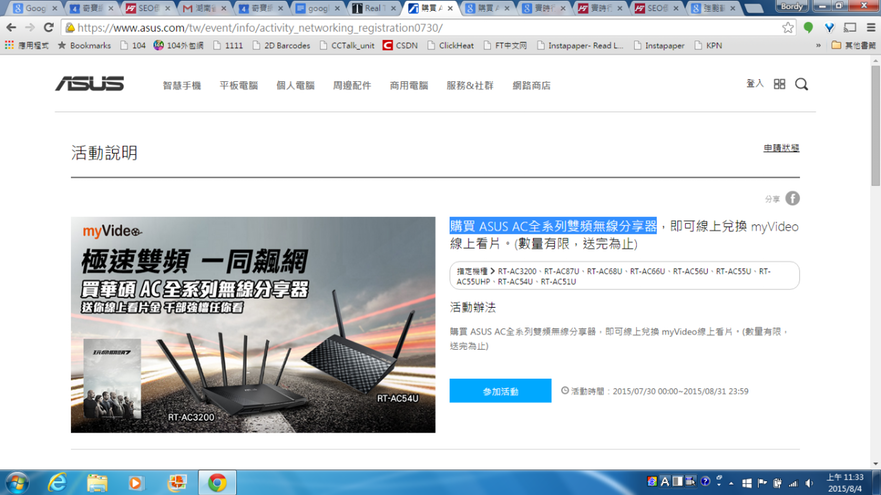The width and height of the screenshot is (881, 495).
Task: Click the Bordy profile button in title bar
Action: (792, 7)
